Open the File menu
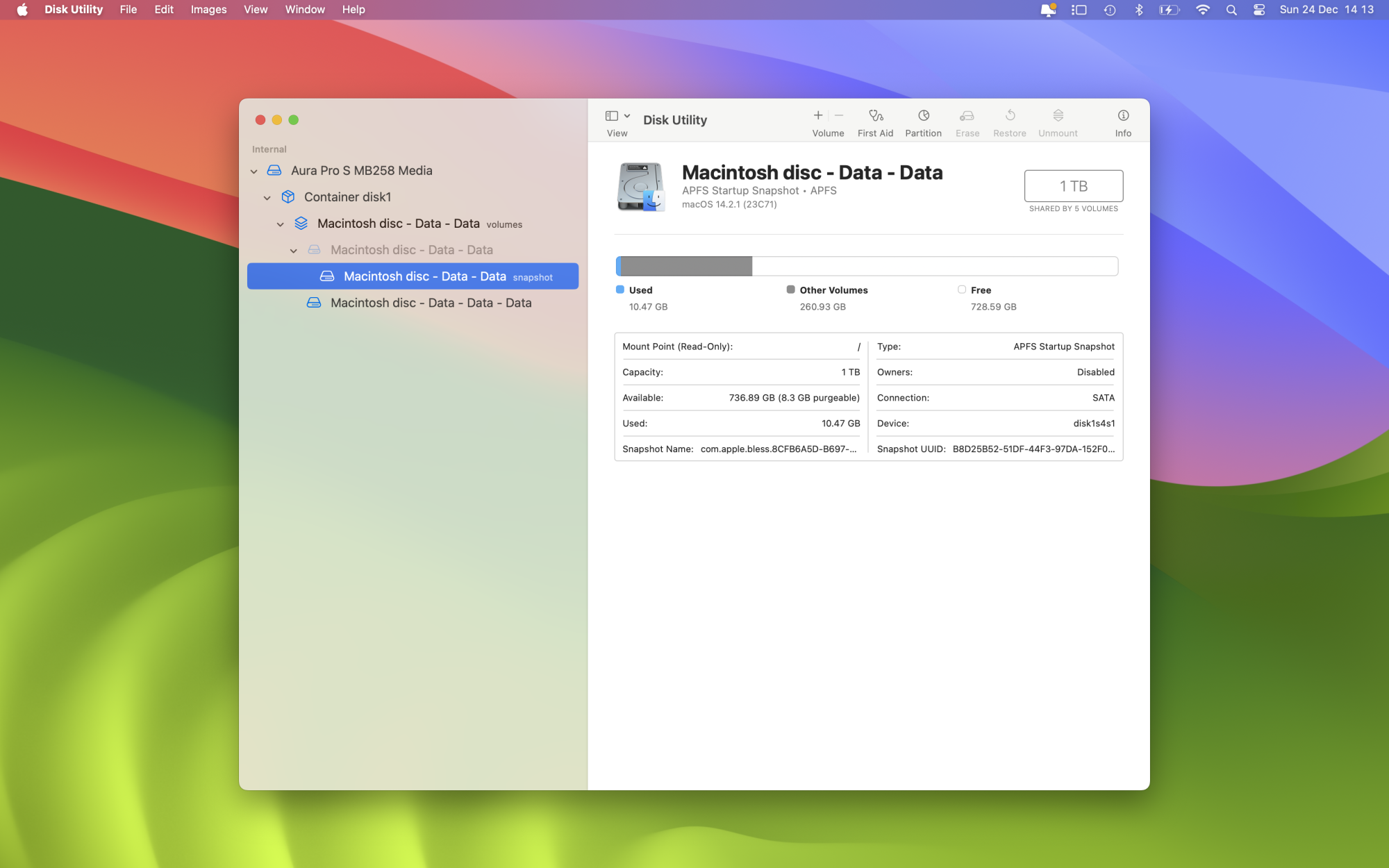The width and height of the screenshot is (1389, 868). point(128,10)
